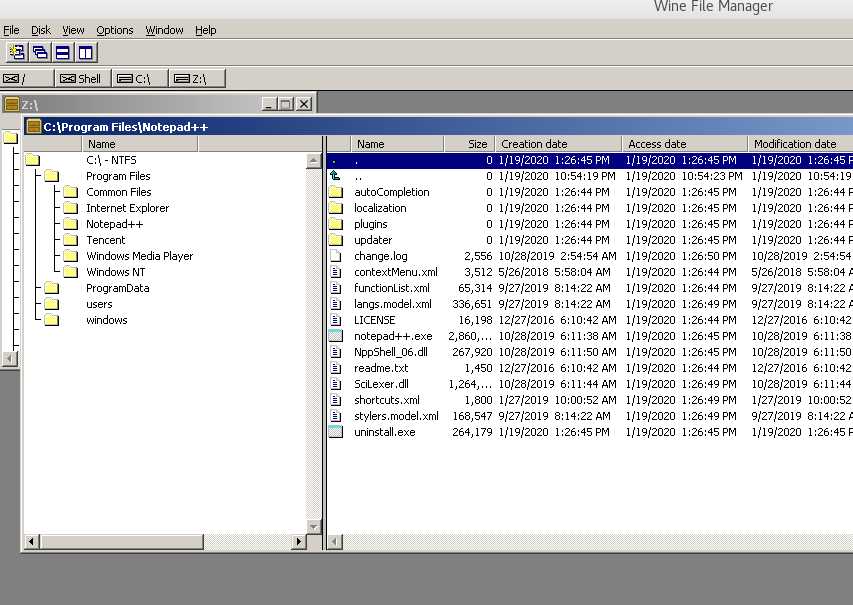Select the root '/' drive button

coord(27,79)
